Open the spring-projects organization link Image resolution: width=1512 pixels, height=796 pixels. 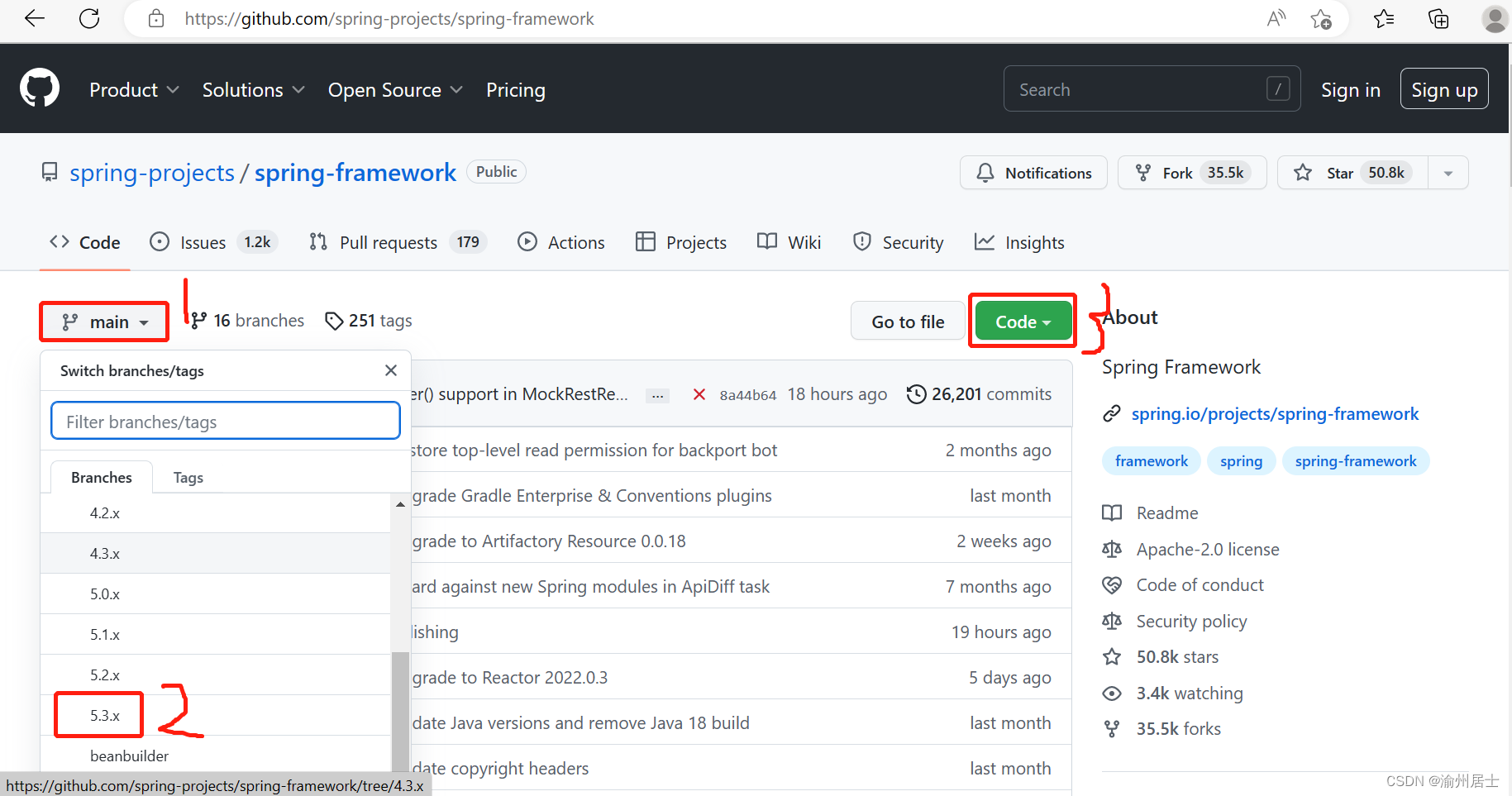152,172
